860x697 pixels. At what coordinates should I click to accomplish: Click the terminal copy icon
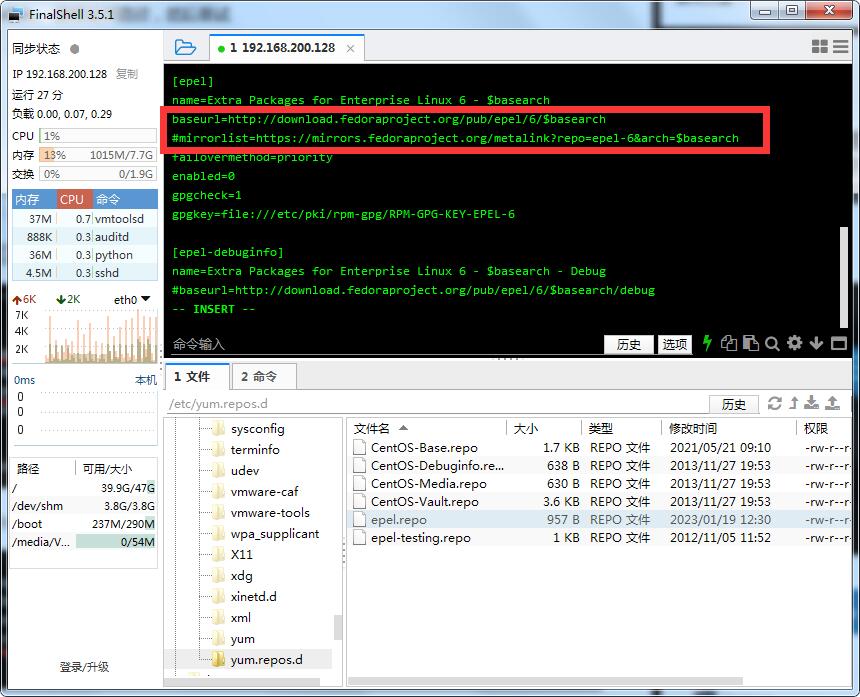pos(729,343)
